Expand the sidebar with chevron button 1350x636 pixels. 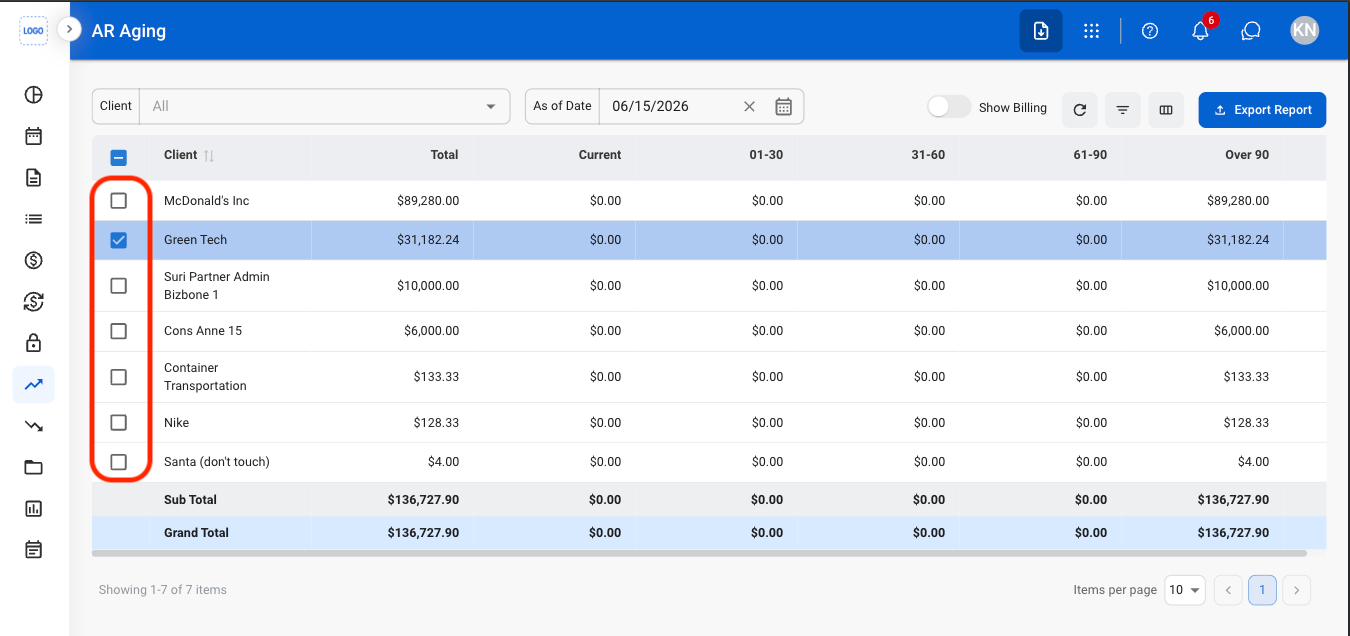68,29
